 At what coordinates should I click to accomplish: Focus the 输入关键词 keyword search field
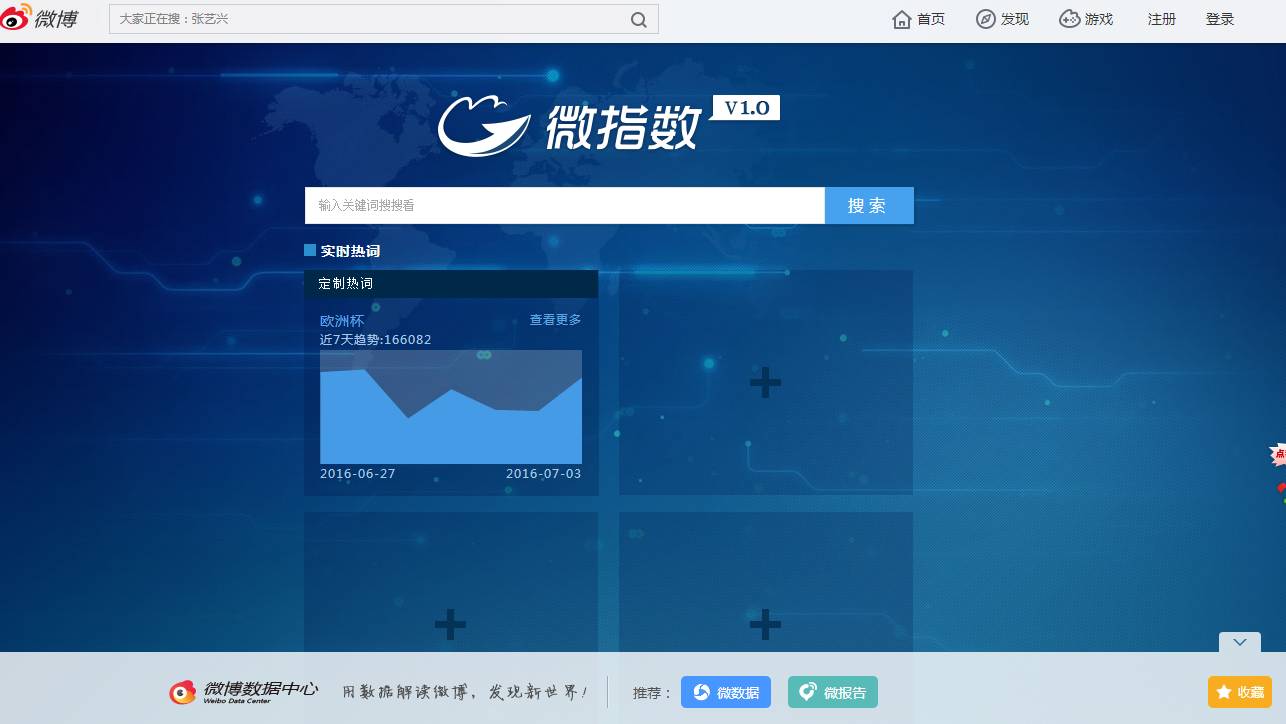point(565,205)
